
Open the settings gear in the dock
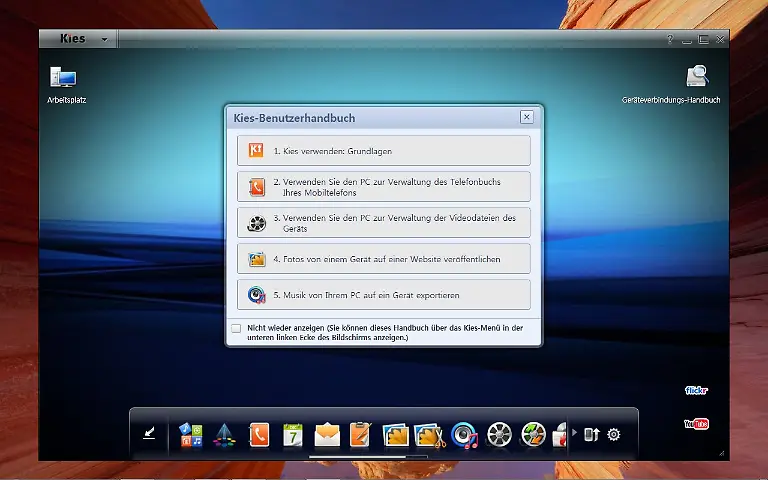tap(614, 434)
